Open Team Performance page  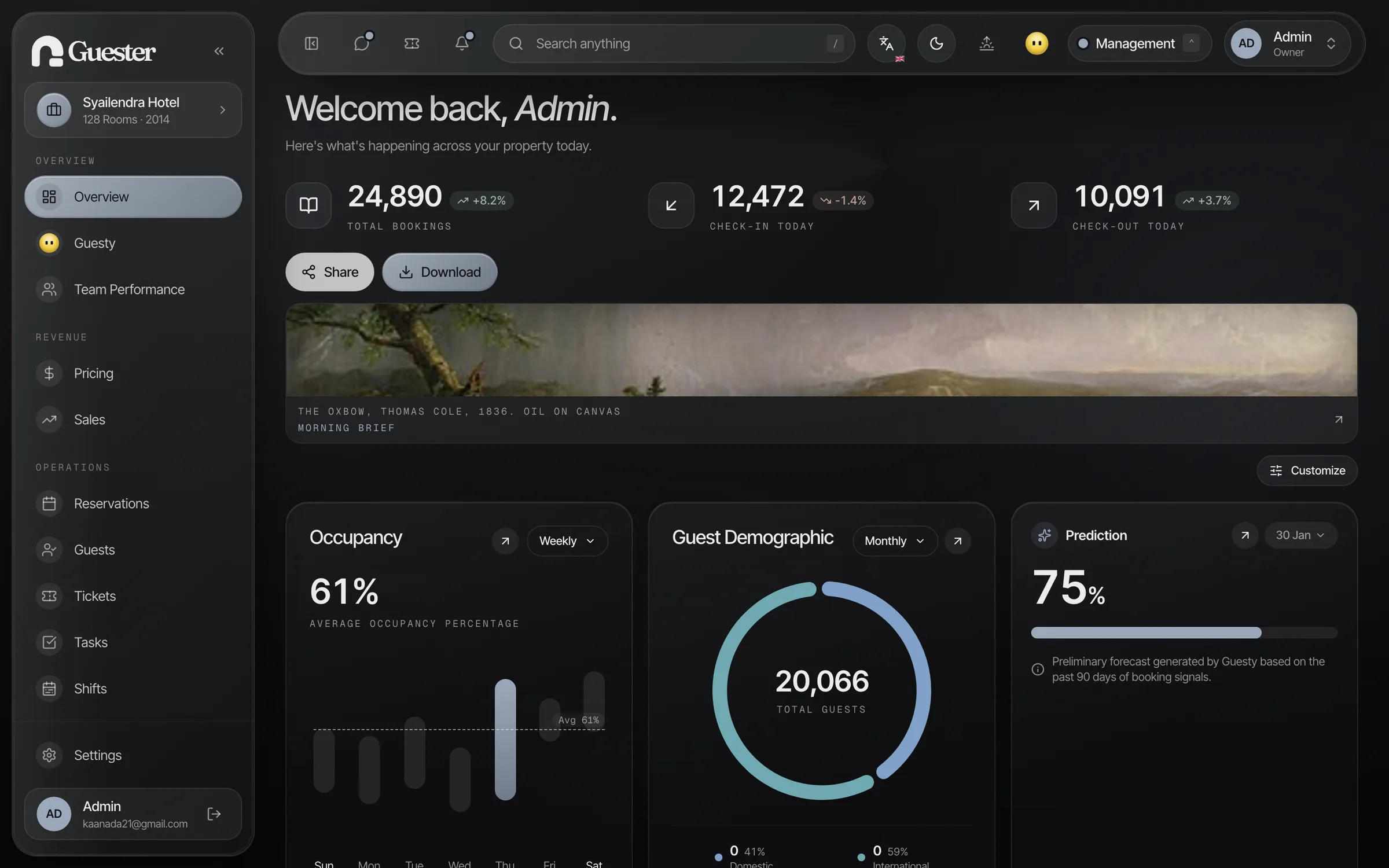click(133, 289)
